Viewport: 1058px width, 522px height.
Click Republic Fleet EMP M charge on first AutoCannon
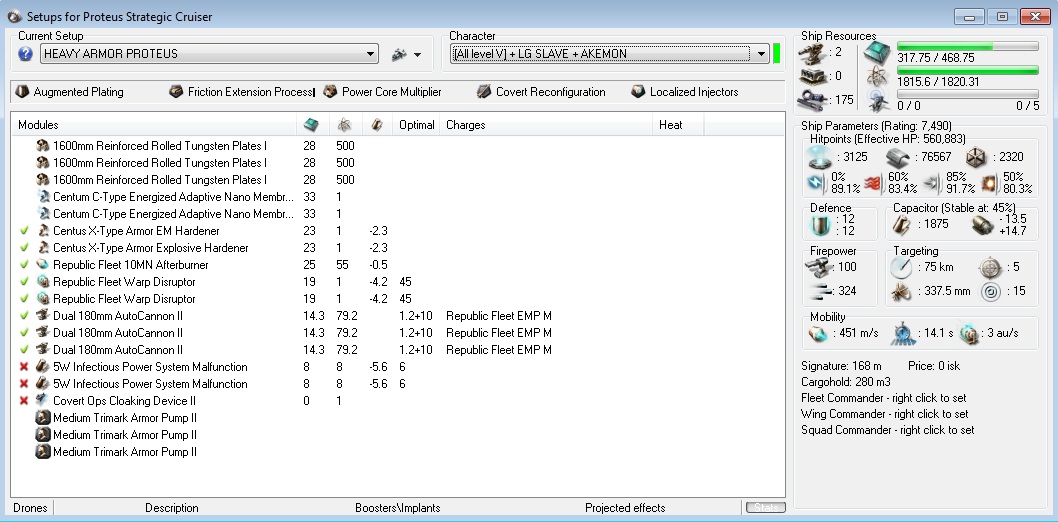(x=499, y=316)
